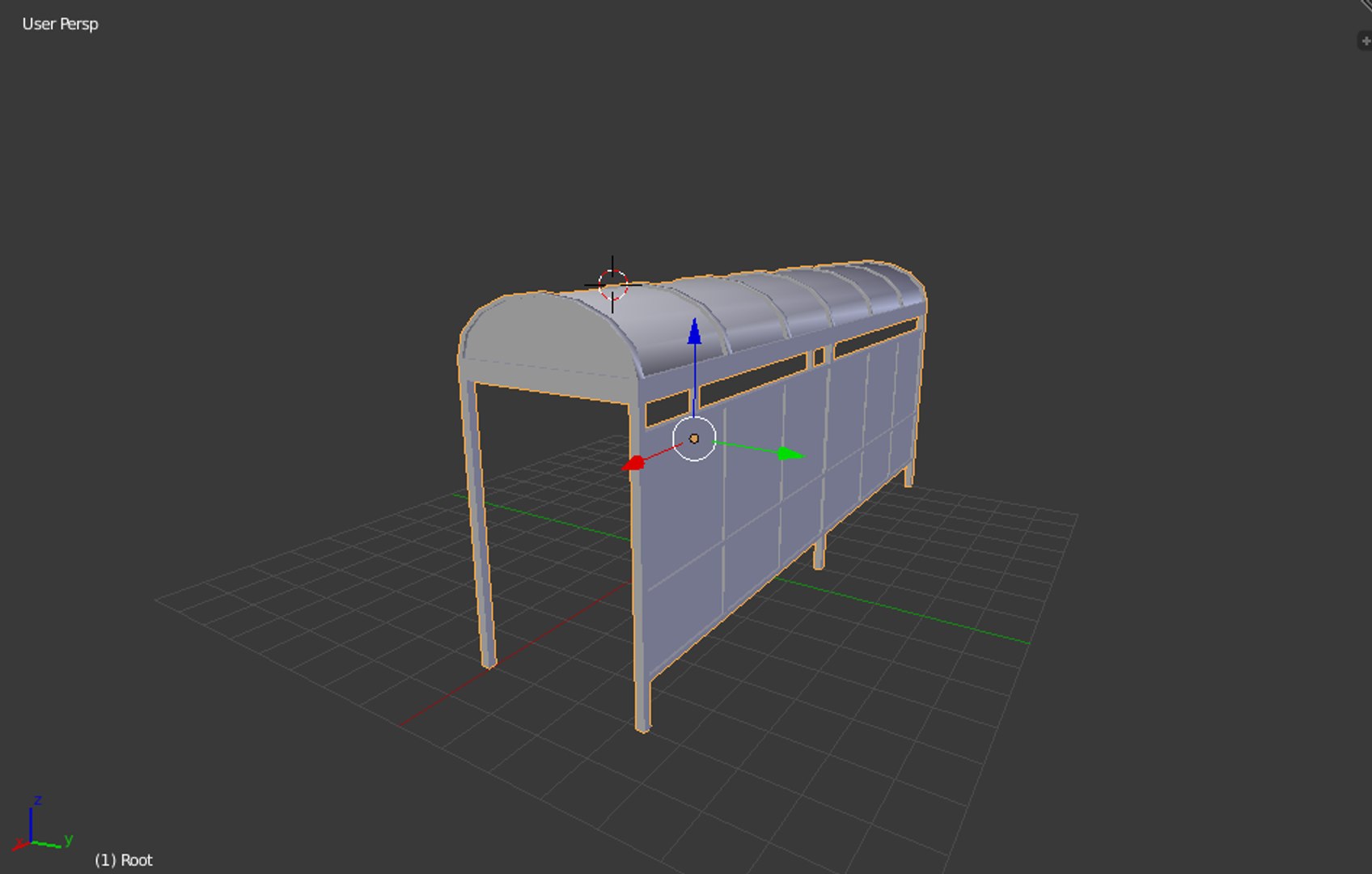Grab the red X-axis manipulator handle
This screenshot has width=1372, height=874.
pyautogui.click(x=634, y=463)
